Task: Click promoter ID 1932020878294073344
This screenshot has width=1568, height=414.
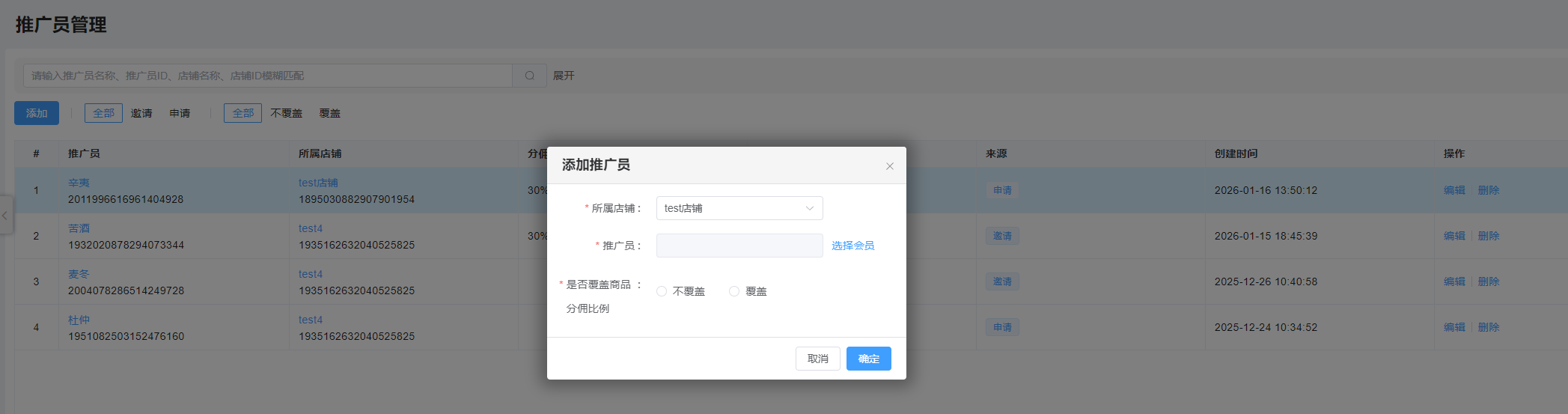Action: [126, 245]
